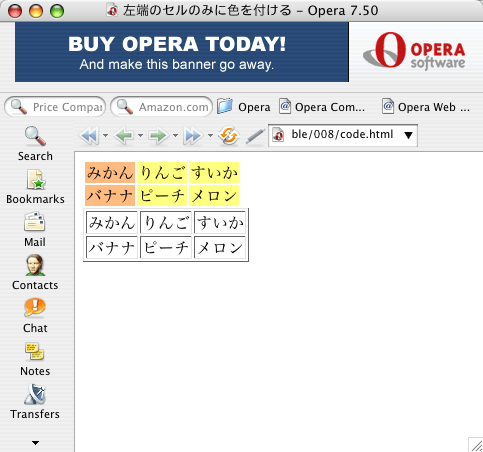Open the Search panel icon
The height and width of the screenshot is (452, 483).
35,136
